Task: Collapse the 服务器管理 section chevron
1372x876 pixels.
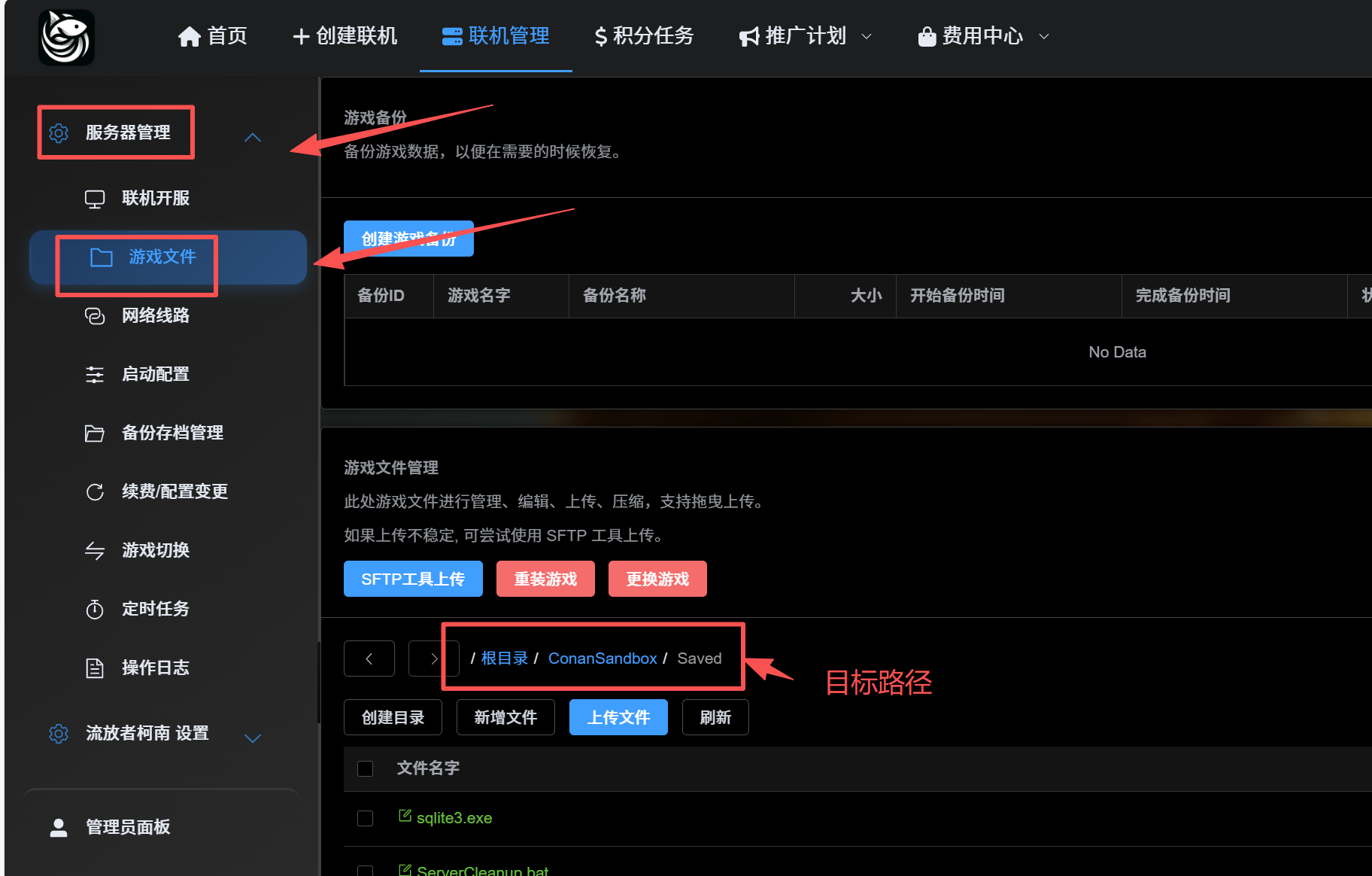Action: pos(253,138)
